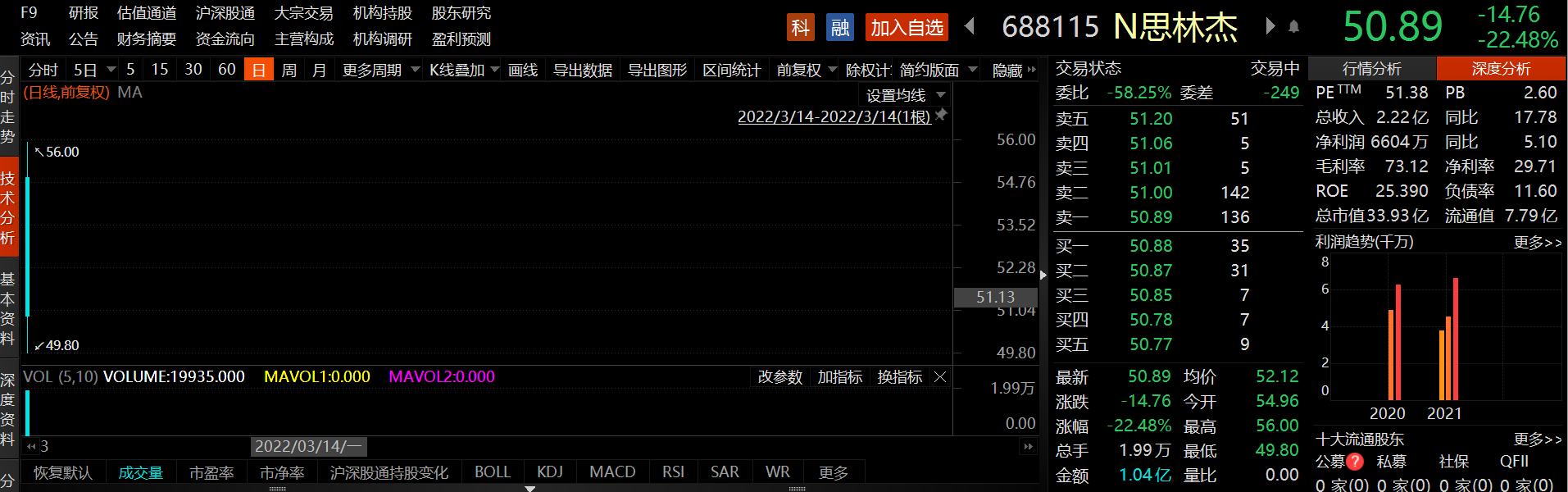Select 市盈率 indicator tab
Screen dimensions: 1568x492
pos(211,472)
